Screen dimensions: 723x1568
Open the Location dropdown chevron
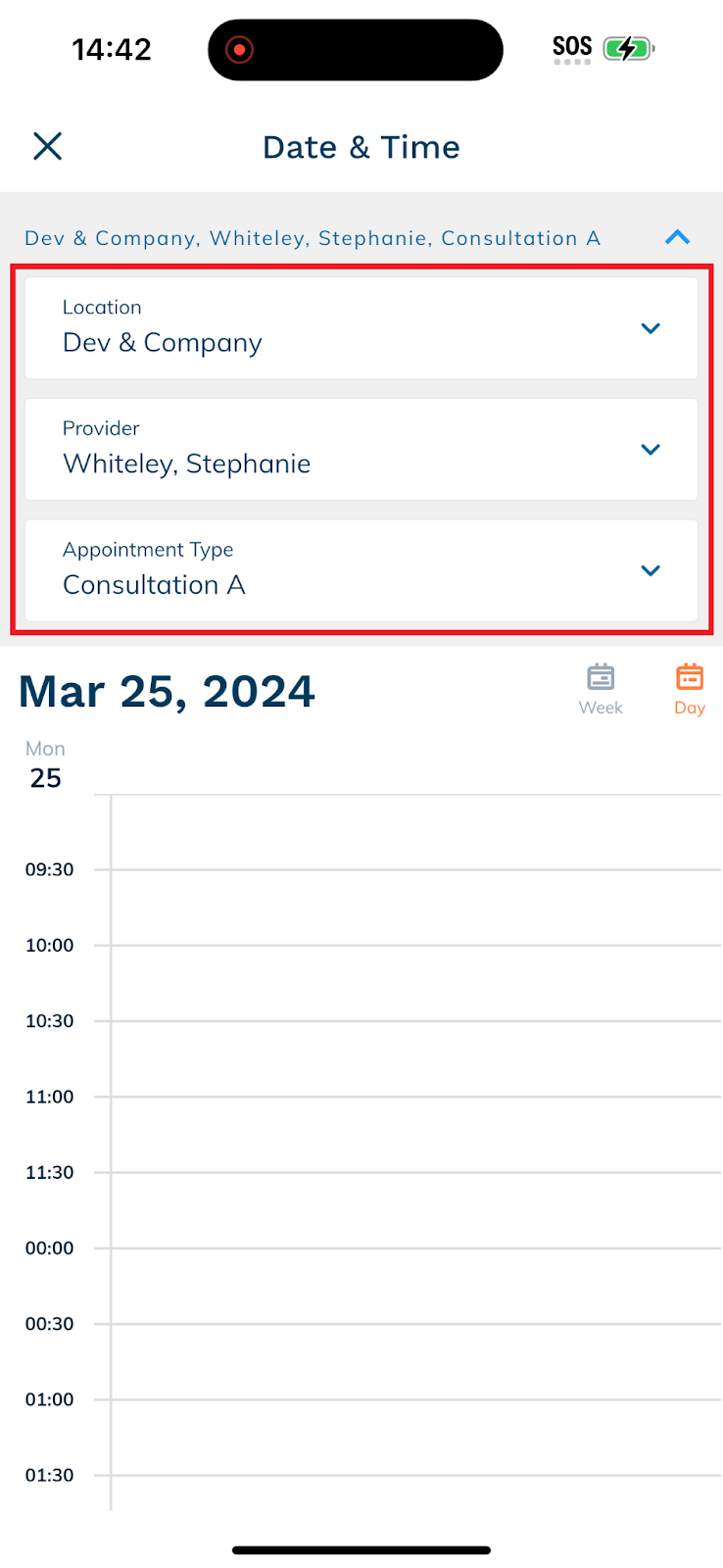coord(651,328)
